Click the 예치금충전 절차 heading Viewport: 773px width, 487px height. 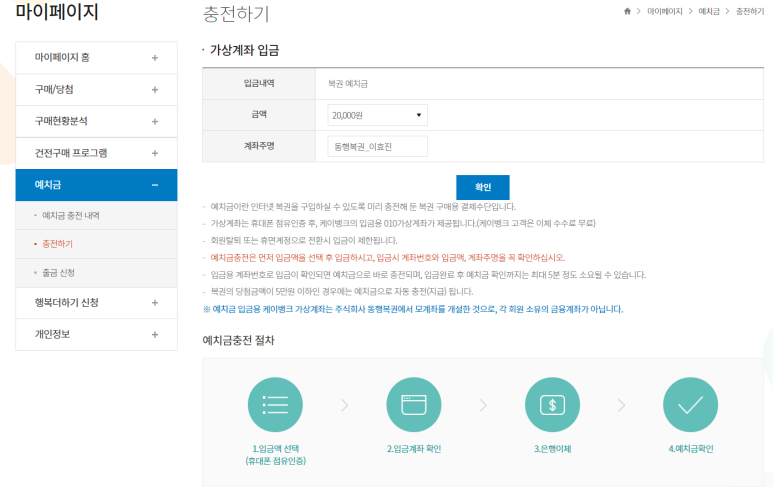click(239, 341)
